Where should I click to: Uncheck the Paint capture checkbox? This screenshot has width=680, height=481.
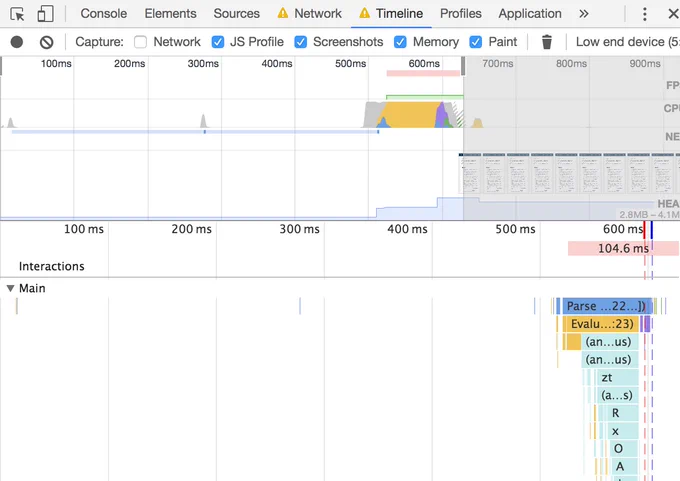476,42
